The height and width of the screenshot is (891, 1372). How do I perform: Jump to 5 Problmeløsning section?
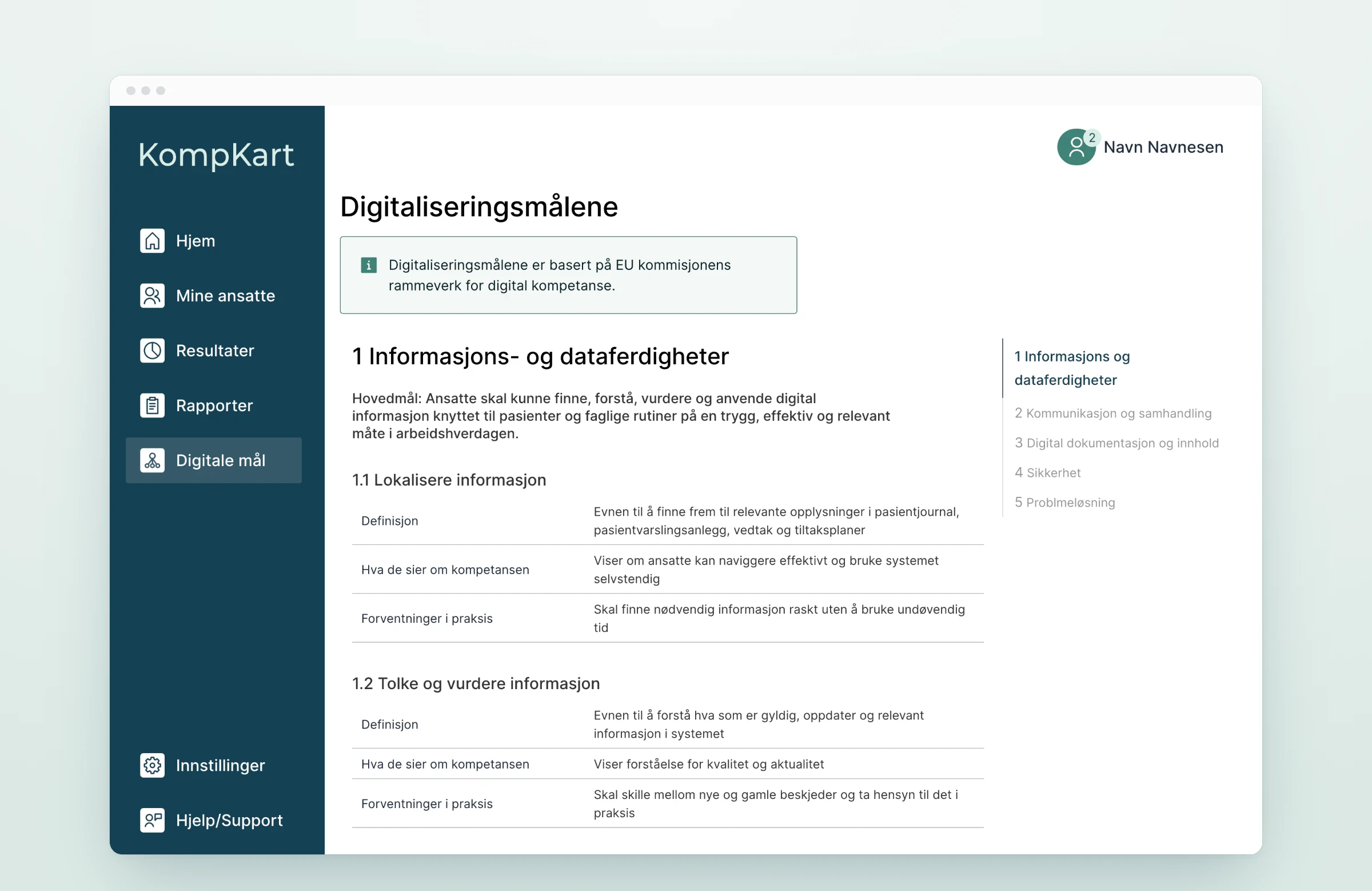click(x=1065, y=502)
